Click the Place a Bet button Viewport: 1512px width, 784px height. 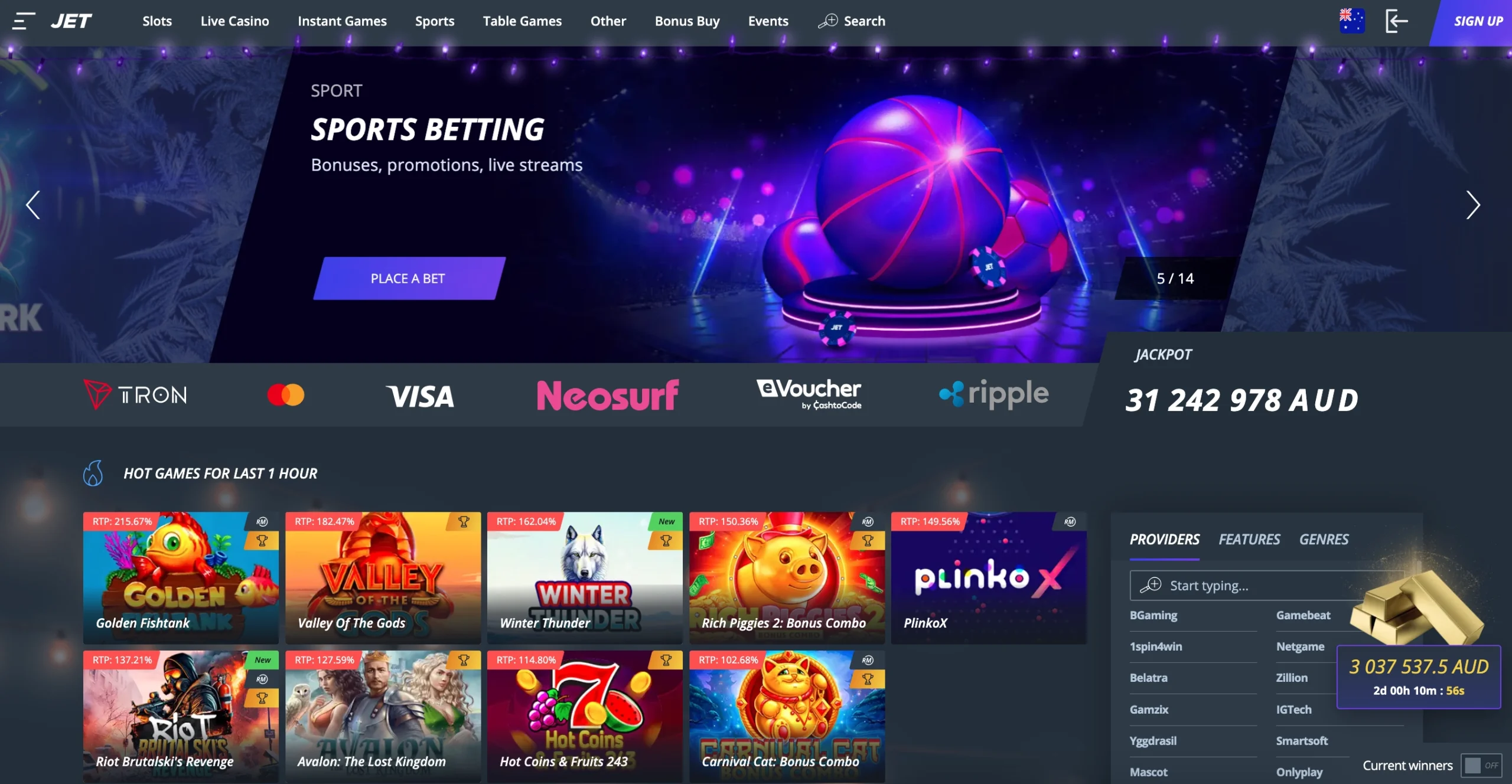[x=409, y=278]
